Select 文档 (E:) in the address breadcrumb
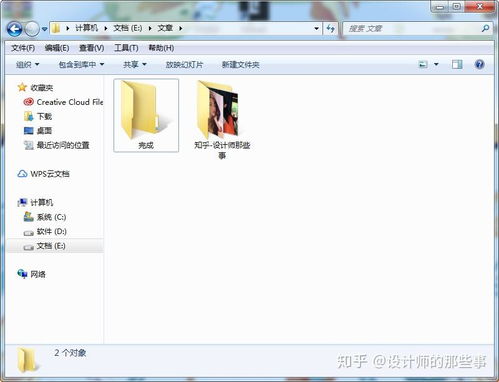 click(x=128, y=28)
